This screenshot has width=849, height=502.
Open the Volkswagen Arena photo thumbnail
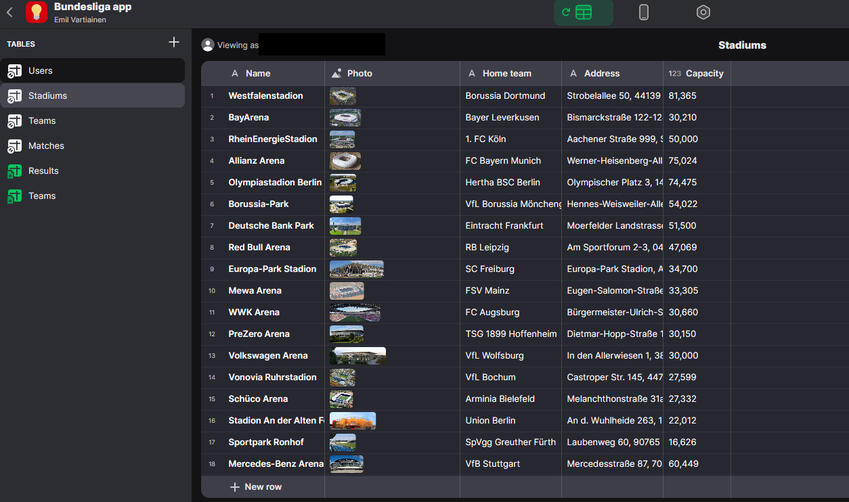click(x=358, y=356)
